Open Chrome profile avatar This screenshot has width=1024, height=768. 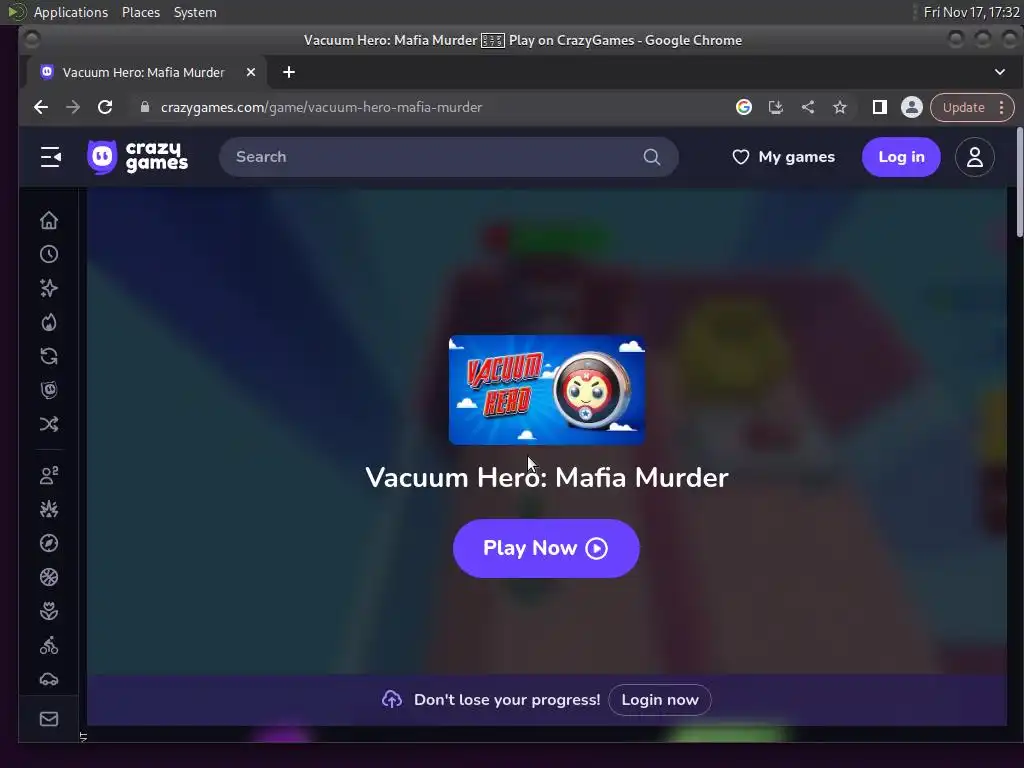912,107
